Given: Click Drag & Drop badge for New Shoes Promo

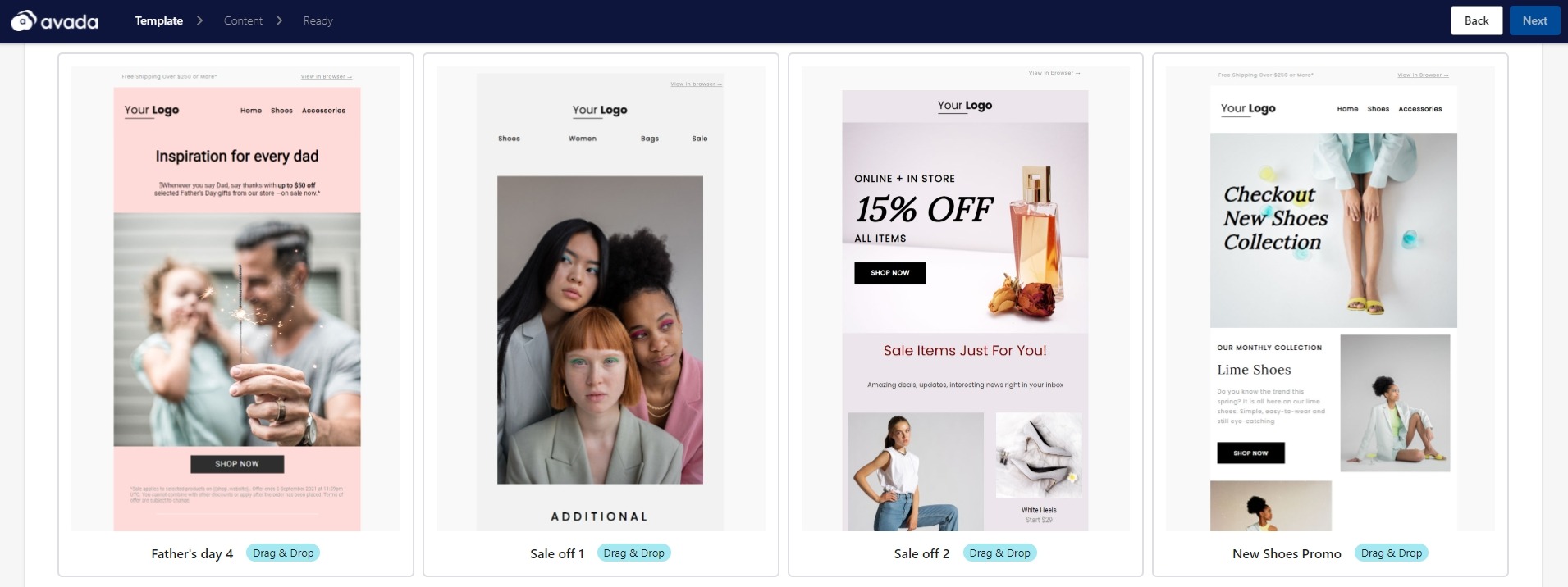Looking at the screenshot, I should coord(1391,553).
